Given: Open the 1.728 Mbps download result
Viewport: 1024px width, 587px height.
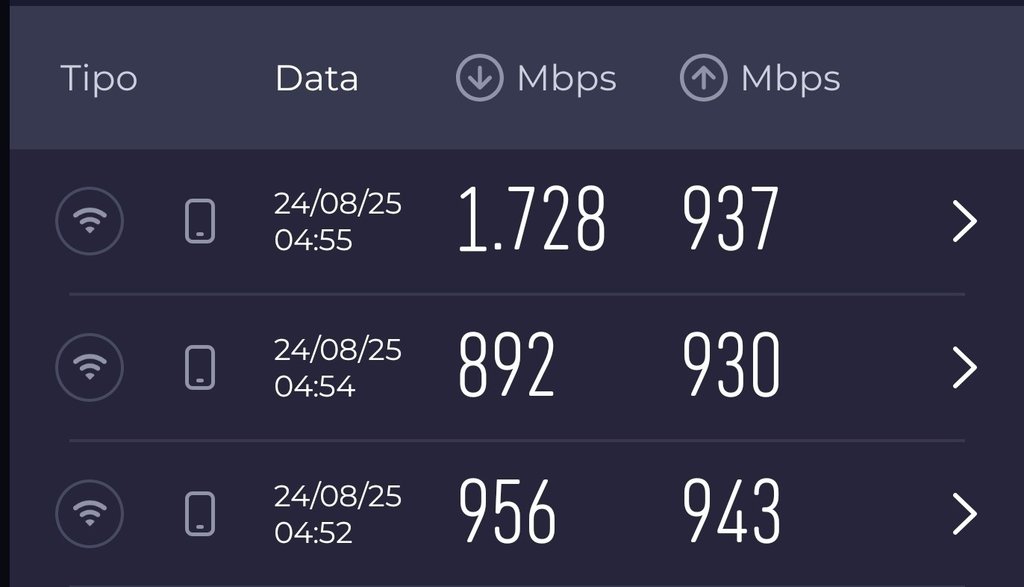Looking at the screenshot, I should (532, 221).
